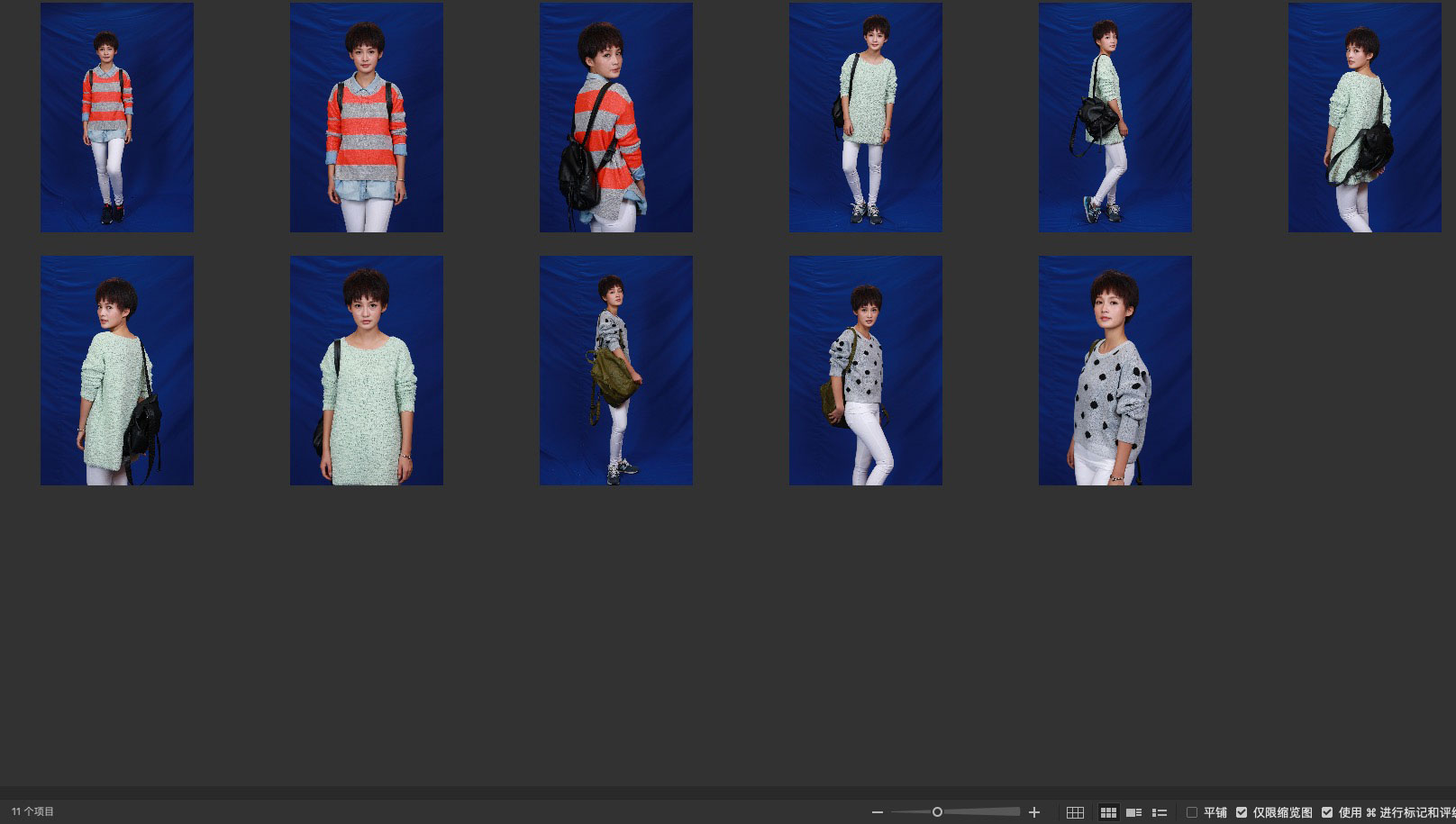Screen dimensions: 1456x824
Task: Click the minus icon to shrink thumbnails
Action: point(877,812)
